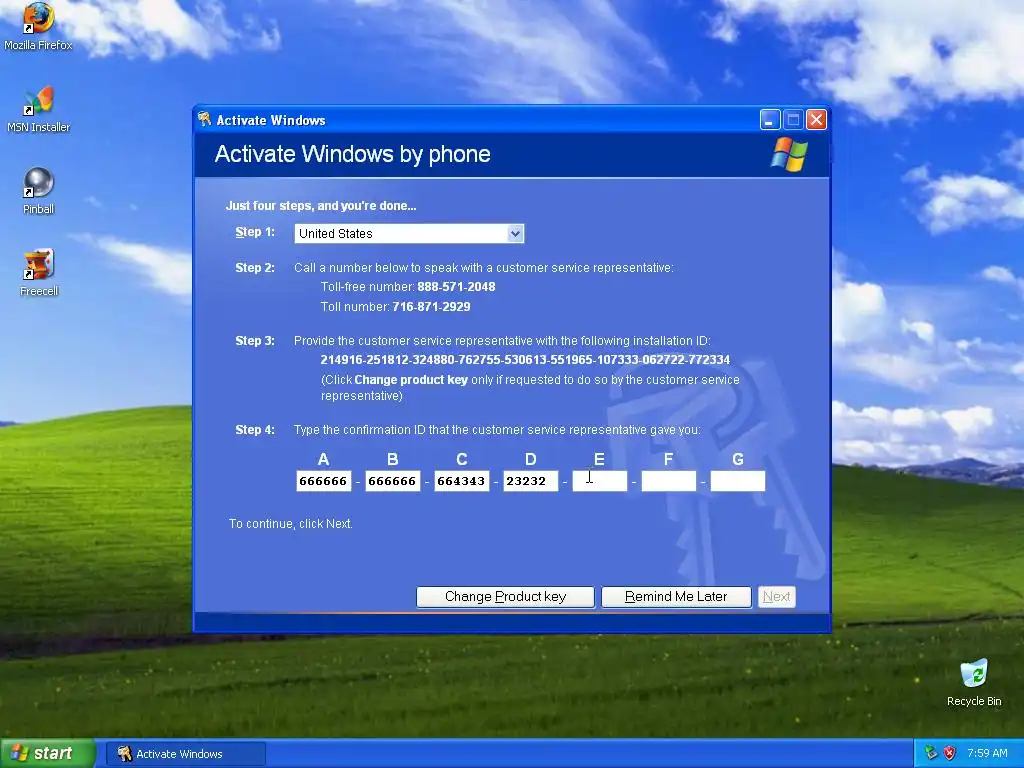Click the Change Product key button

click(x=505, y=597)
